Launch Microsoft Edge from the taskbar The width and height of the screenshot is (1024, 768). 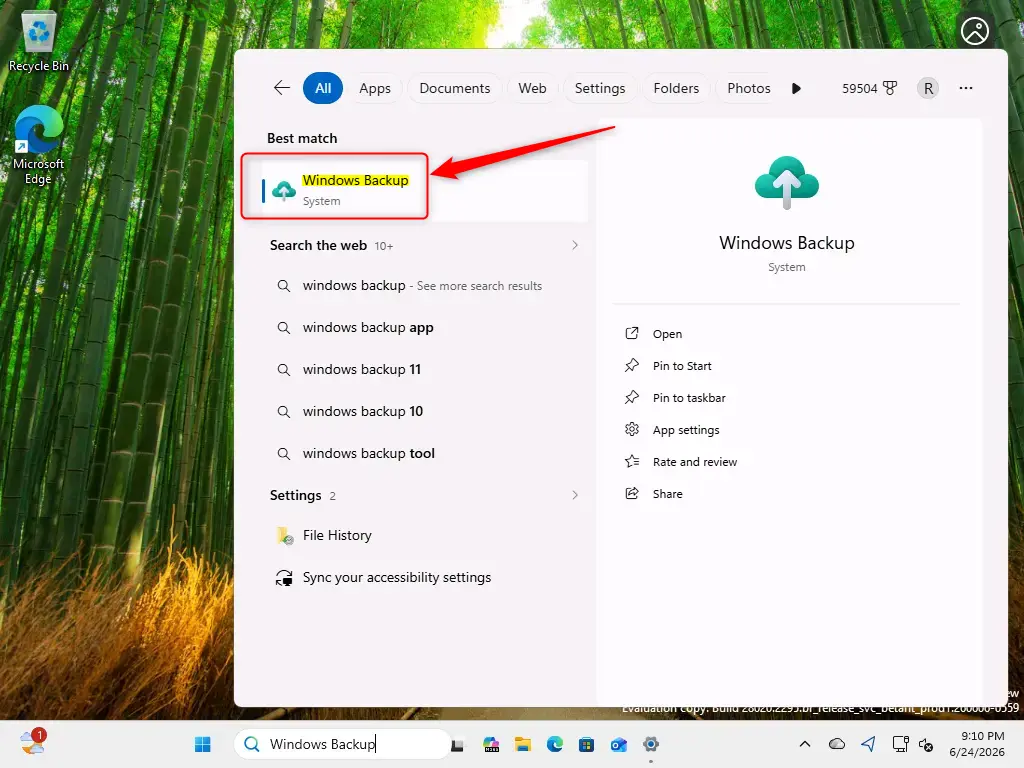coord(554,744)
